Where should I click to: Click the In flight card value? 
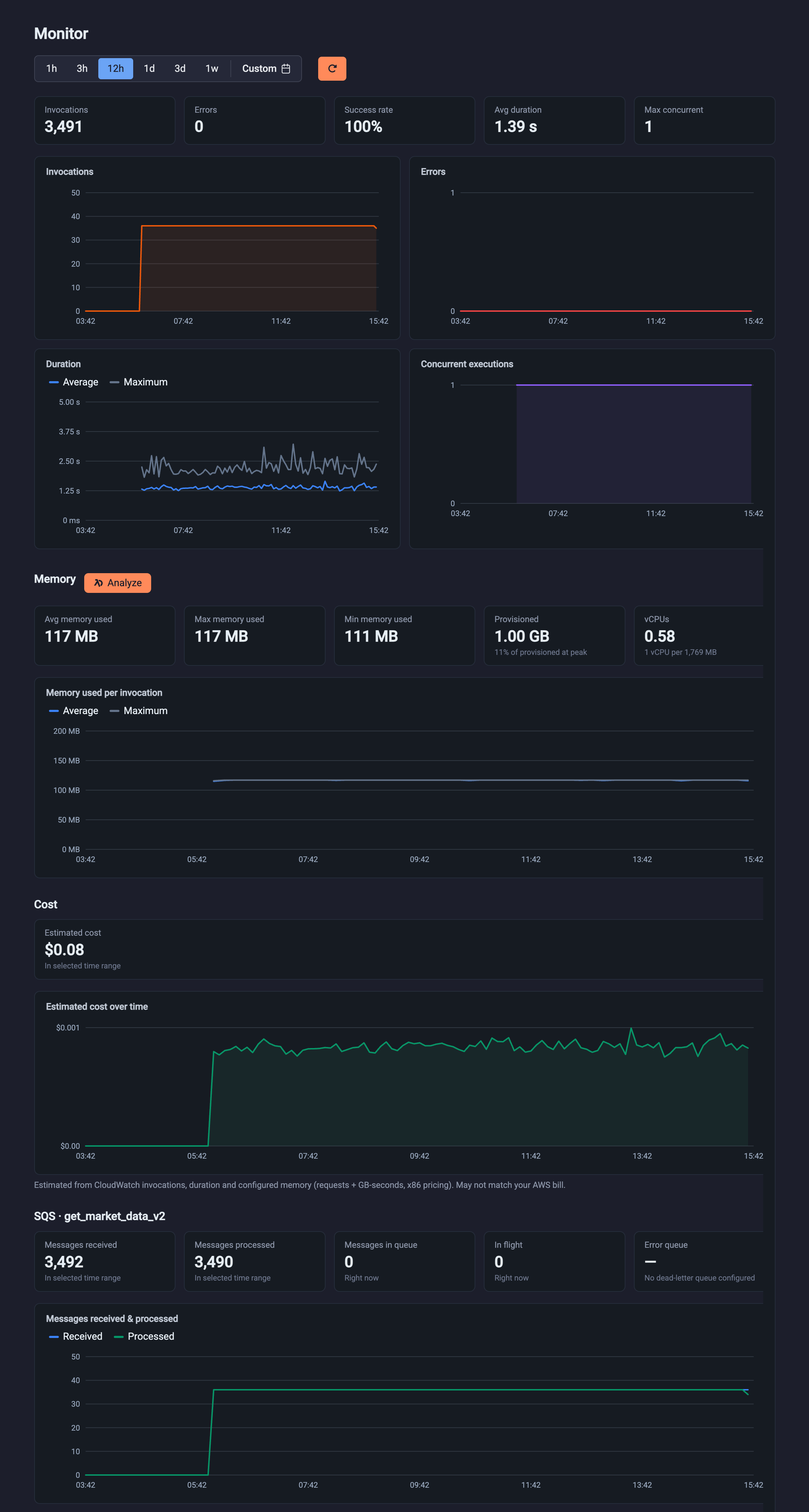(x=499, y=1262)
